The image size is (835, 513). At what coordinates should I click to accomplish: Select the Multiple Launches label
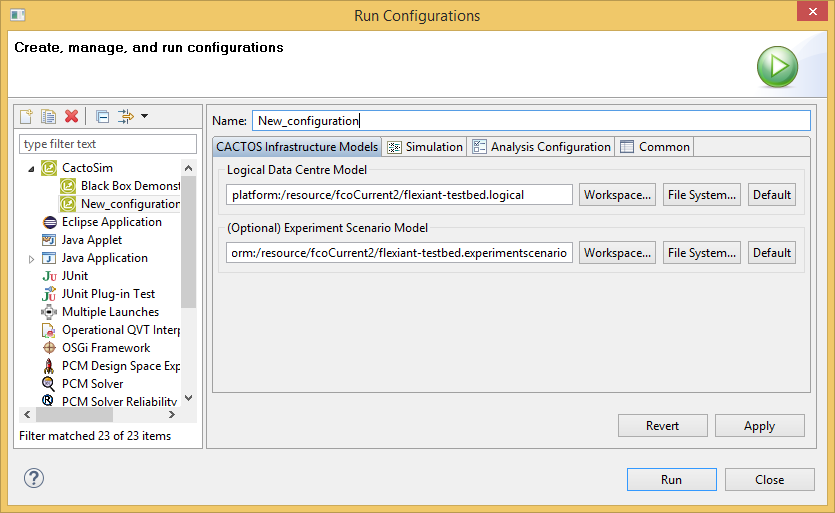(x=110, y=312)
